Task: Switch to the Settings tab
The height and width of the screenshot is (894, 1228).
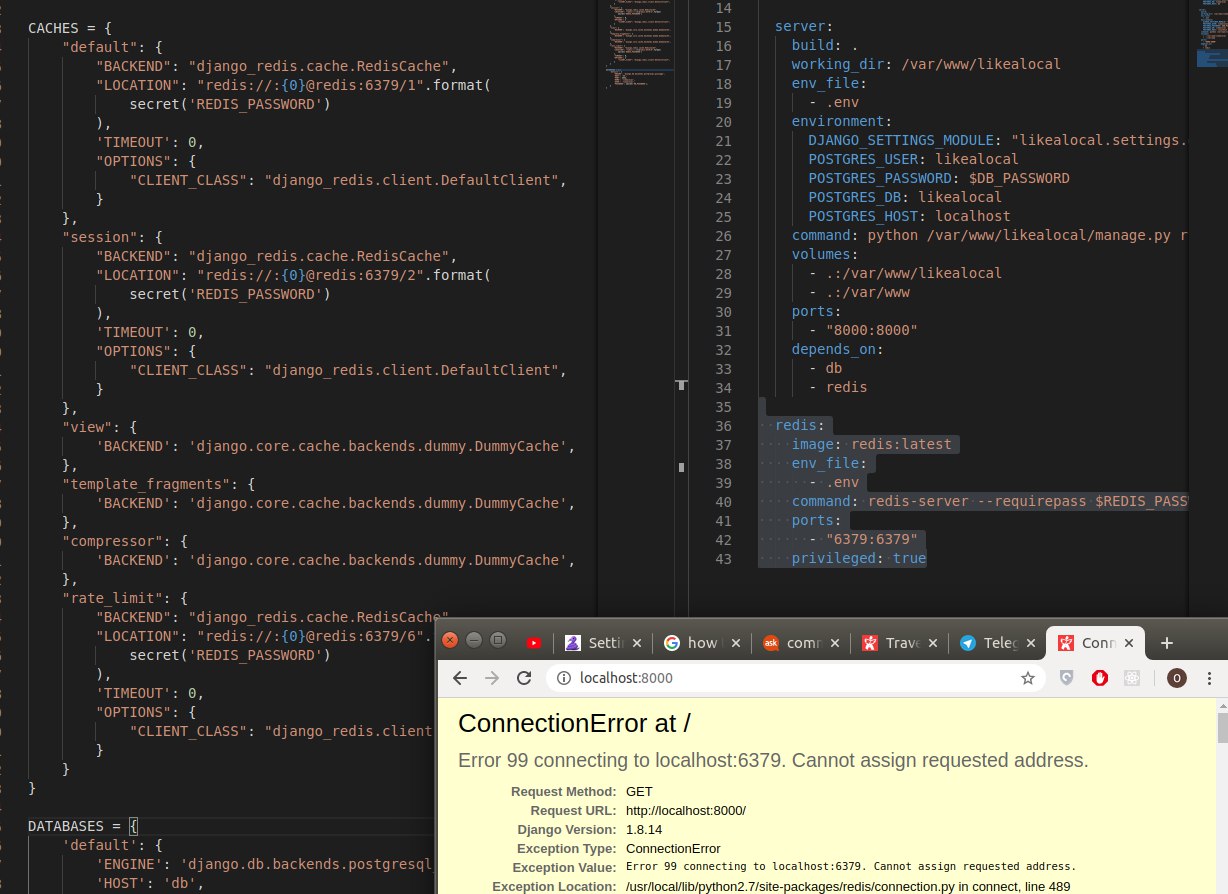Action: [x=597, y=643]
